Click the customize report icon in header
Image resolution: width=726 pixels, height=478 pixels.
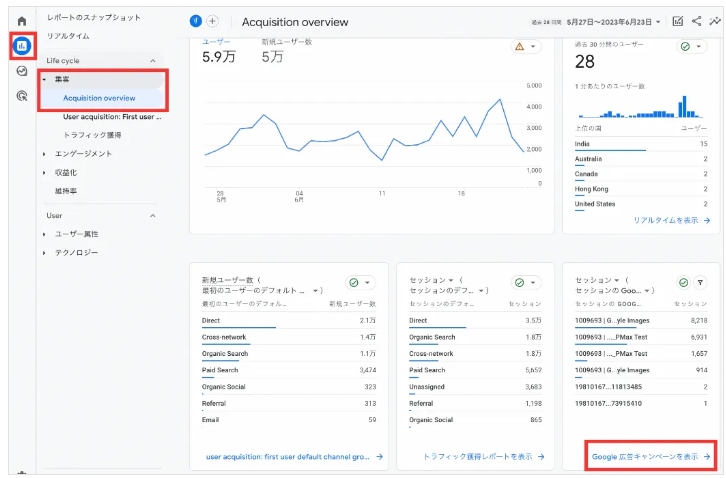click(x=678, y=21)
